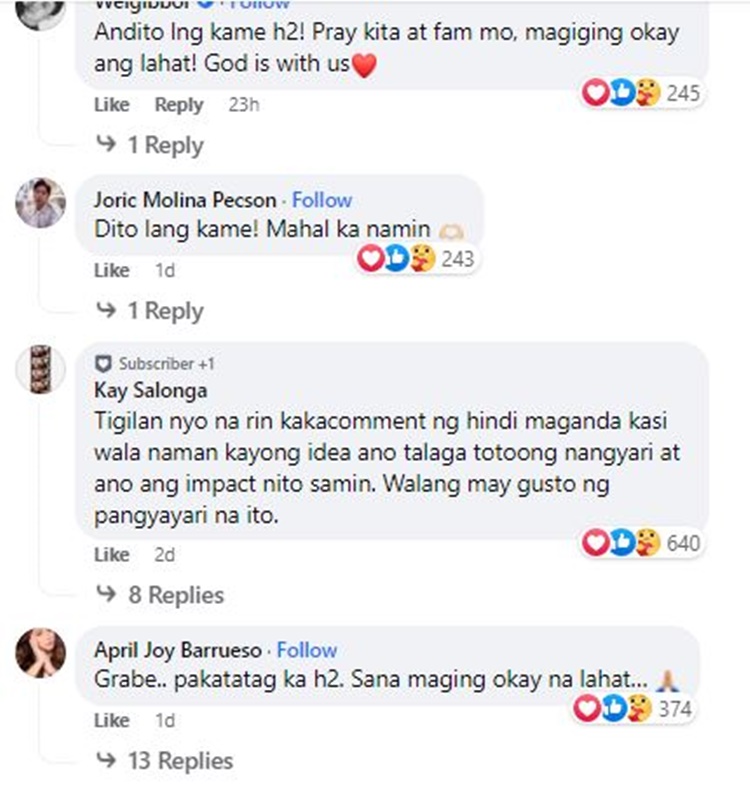
Task: View the 640 reactions count
Action: click(x=683, y=543)
